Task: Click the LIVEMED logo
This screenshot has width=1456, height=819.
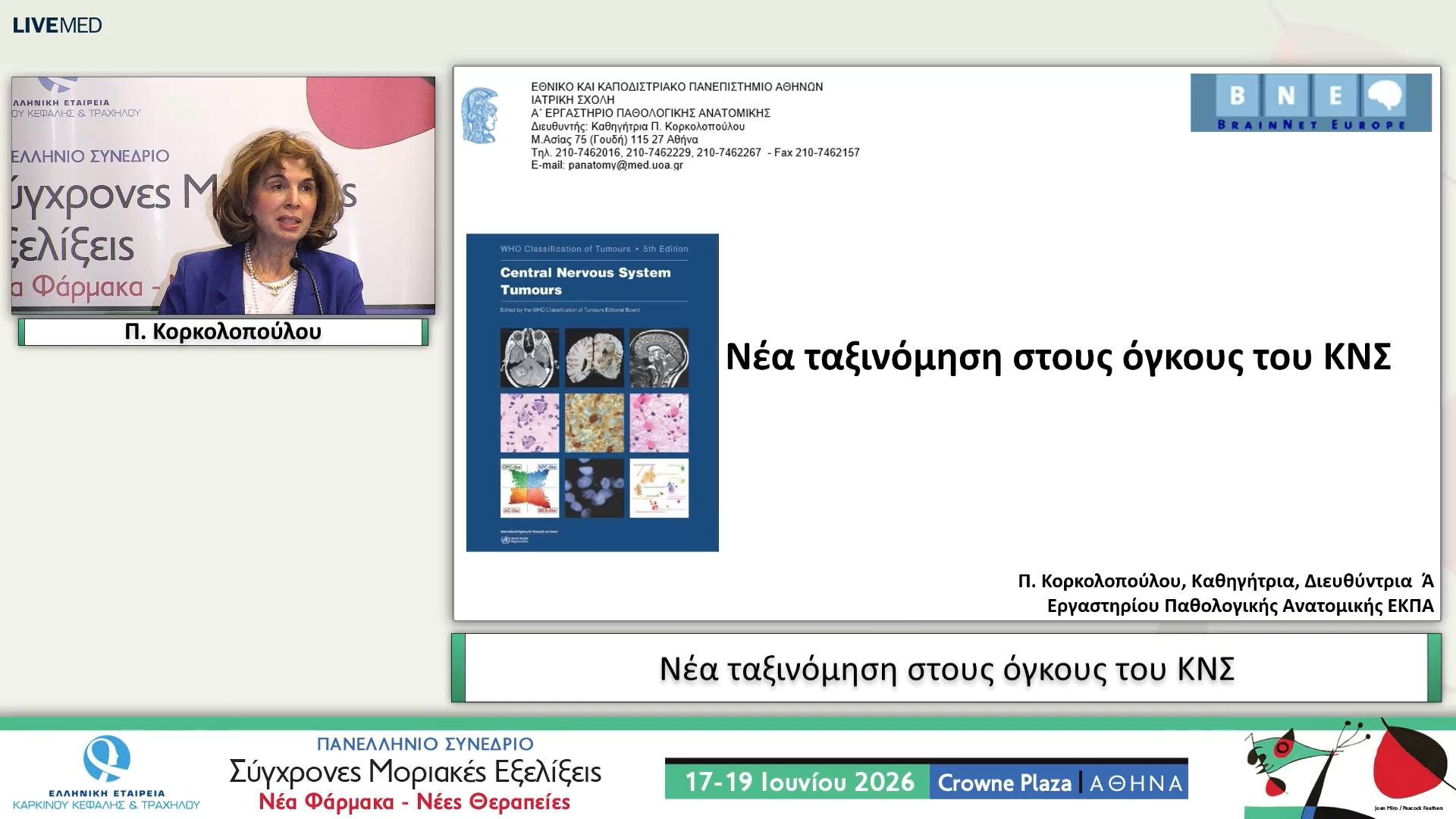Action: [57, 25]
